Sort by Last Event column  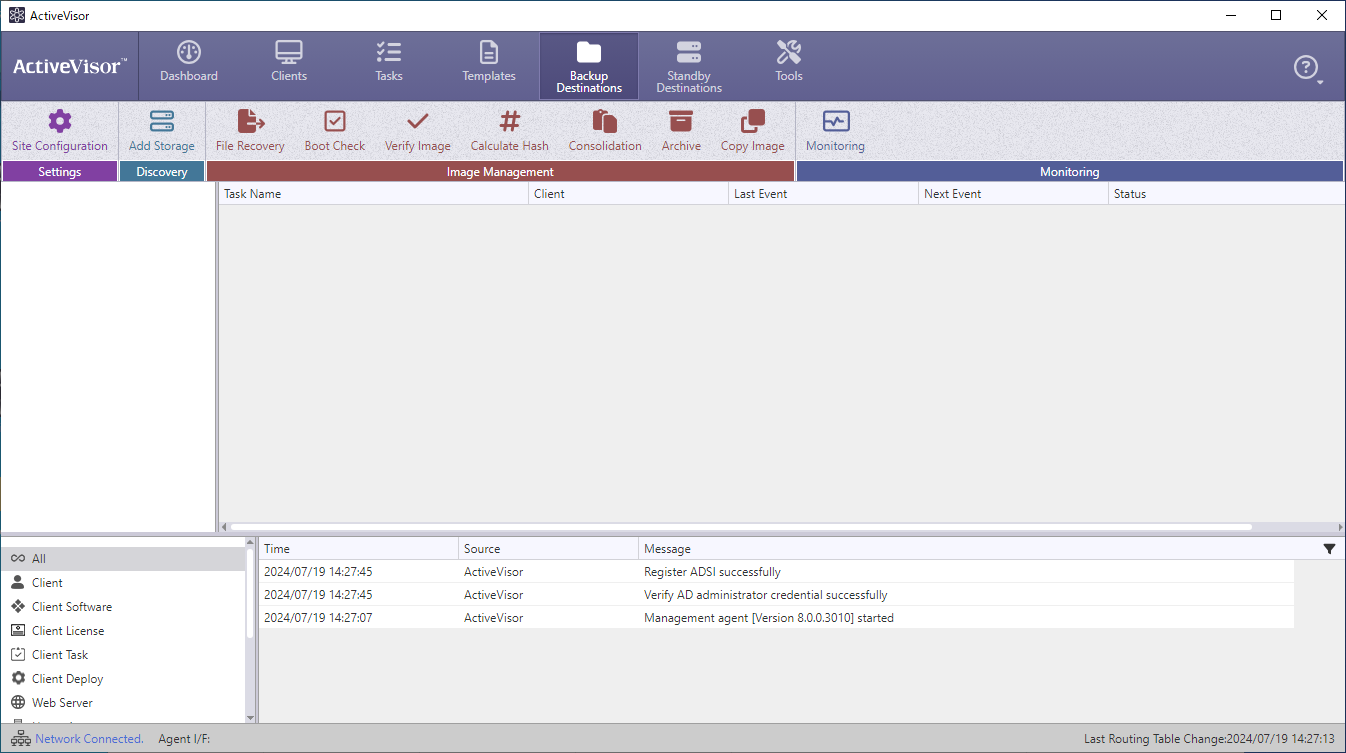click(x=823, y=194)
